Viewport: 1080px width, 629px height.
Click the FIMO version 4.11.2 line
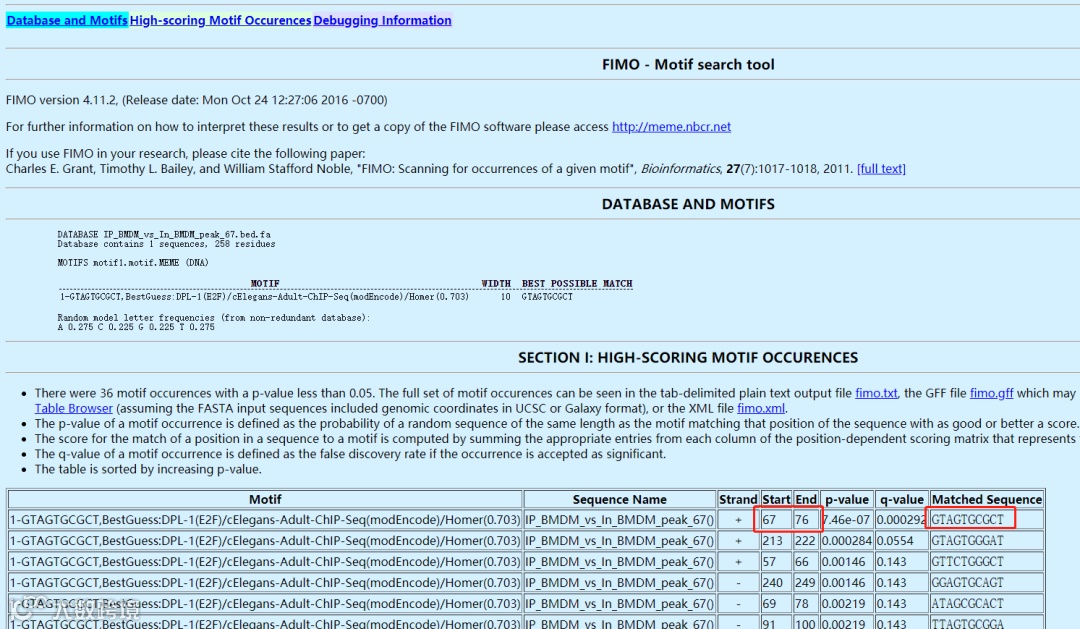196,100
